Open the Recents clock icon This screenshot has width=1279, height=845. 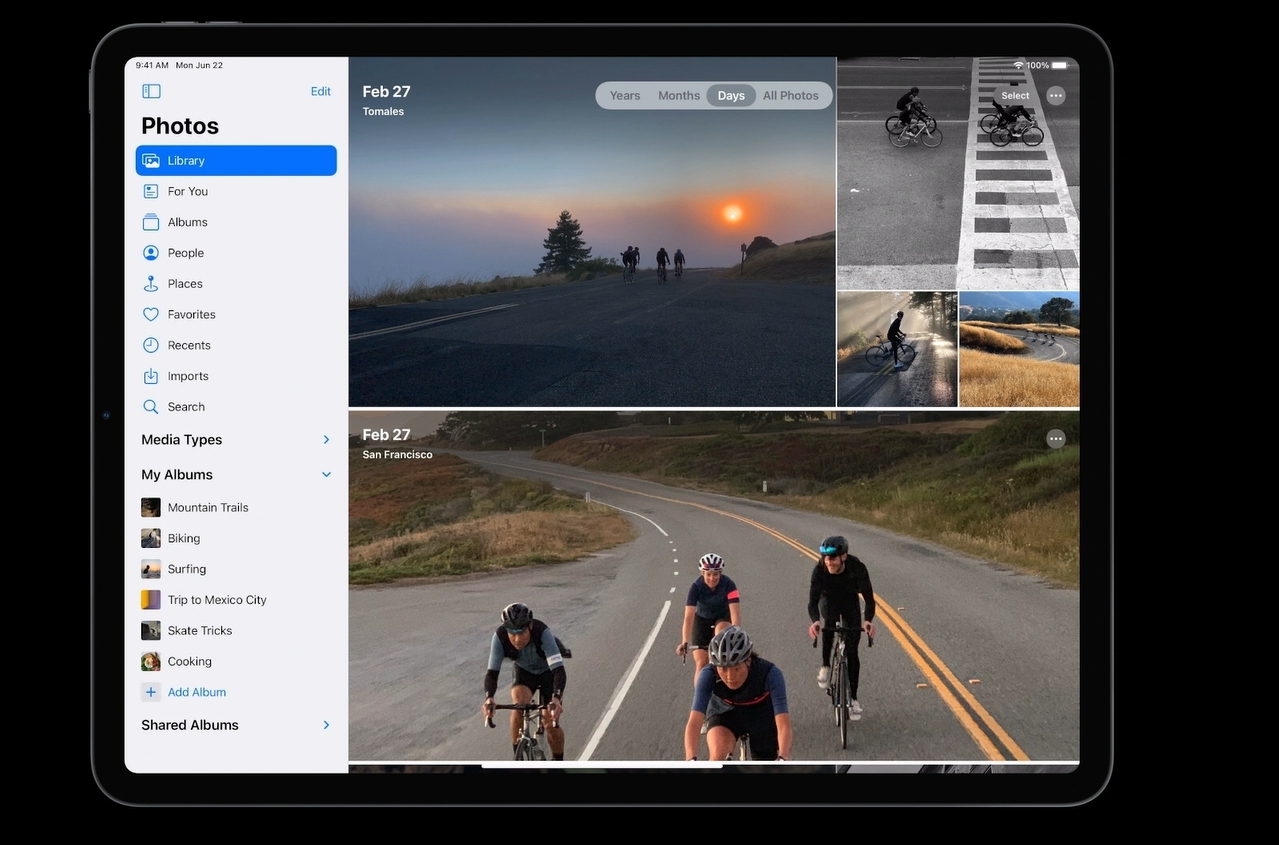(151, 345)
